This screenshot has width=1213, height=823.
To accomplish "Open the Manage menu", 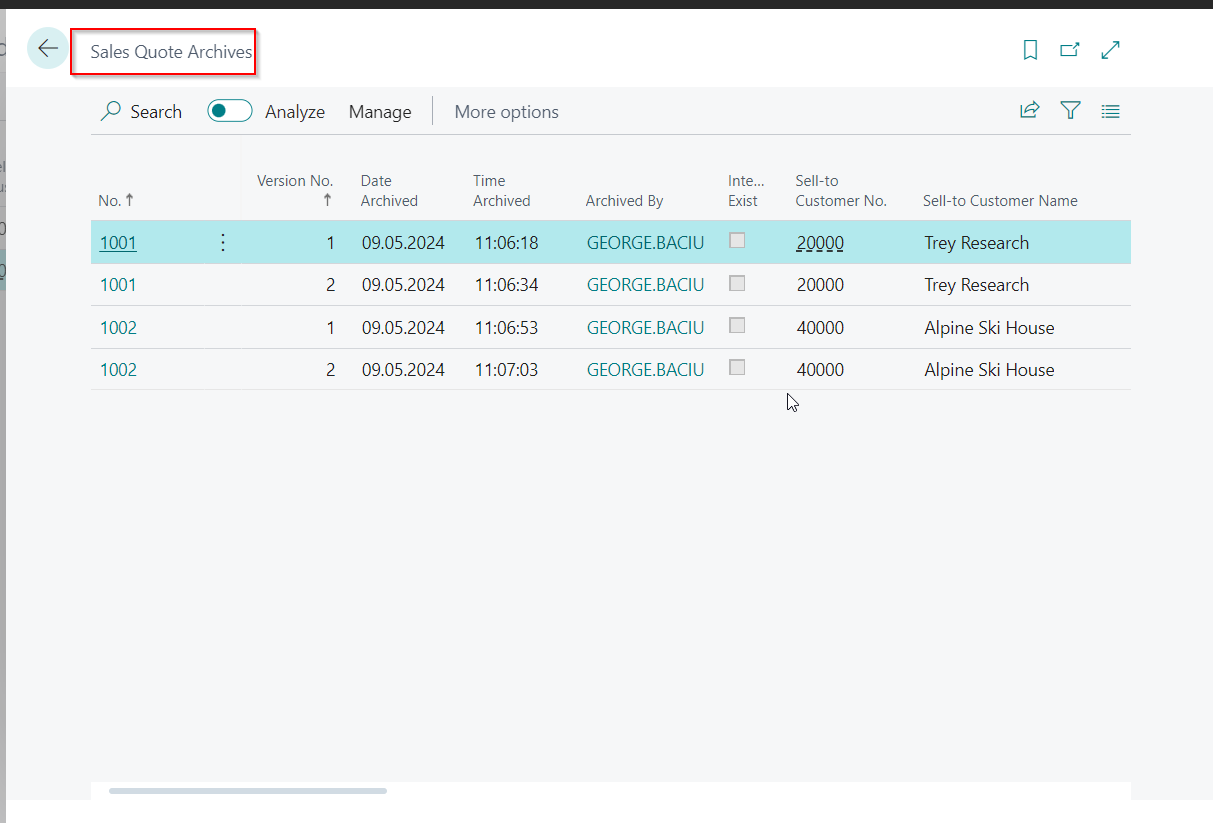I will click(x=380, y=112).
